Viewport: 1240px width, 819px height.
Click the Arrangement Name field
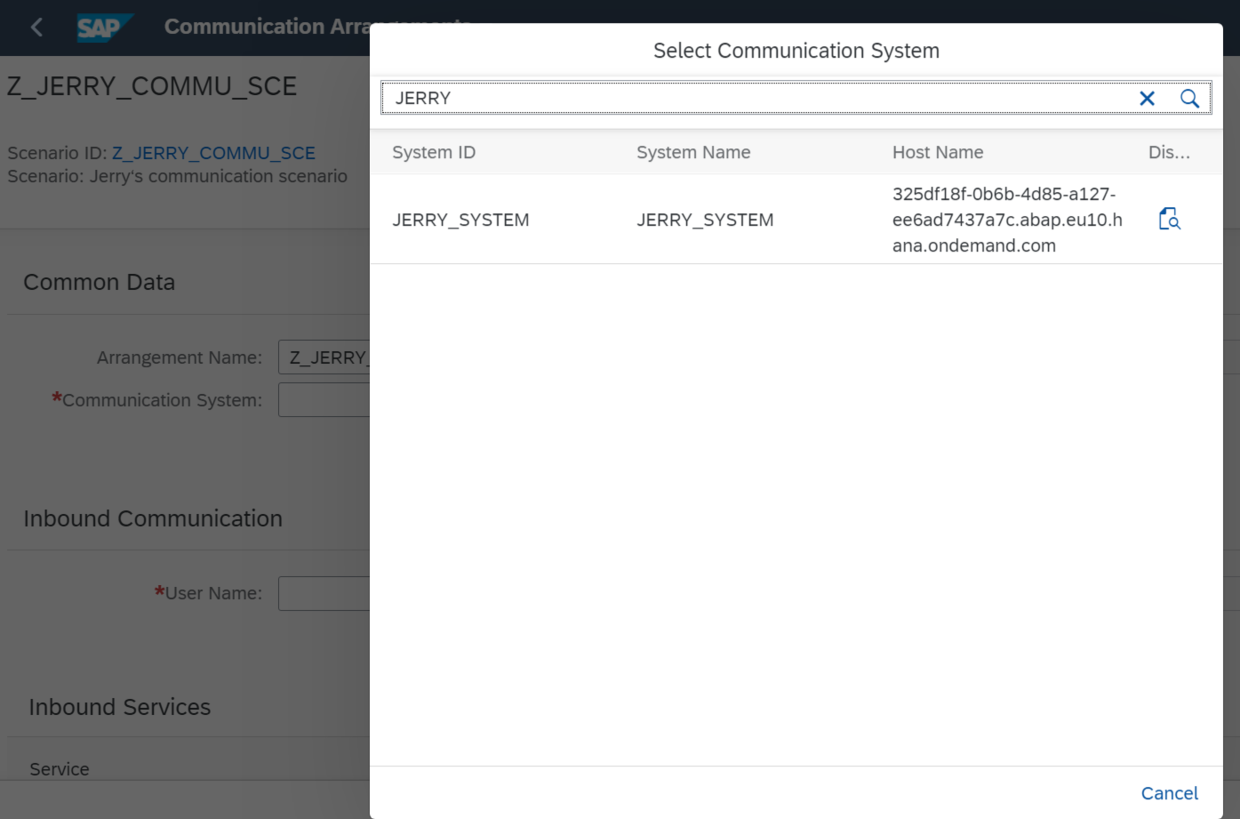(324, 357)
